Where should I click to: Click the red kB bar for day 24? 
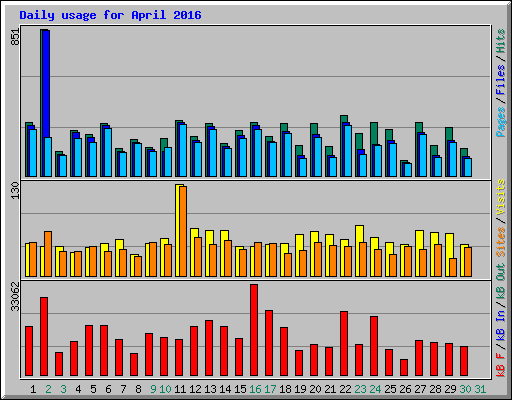(x=374, y=346)
